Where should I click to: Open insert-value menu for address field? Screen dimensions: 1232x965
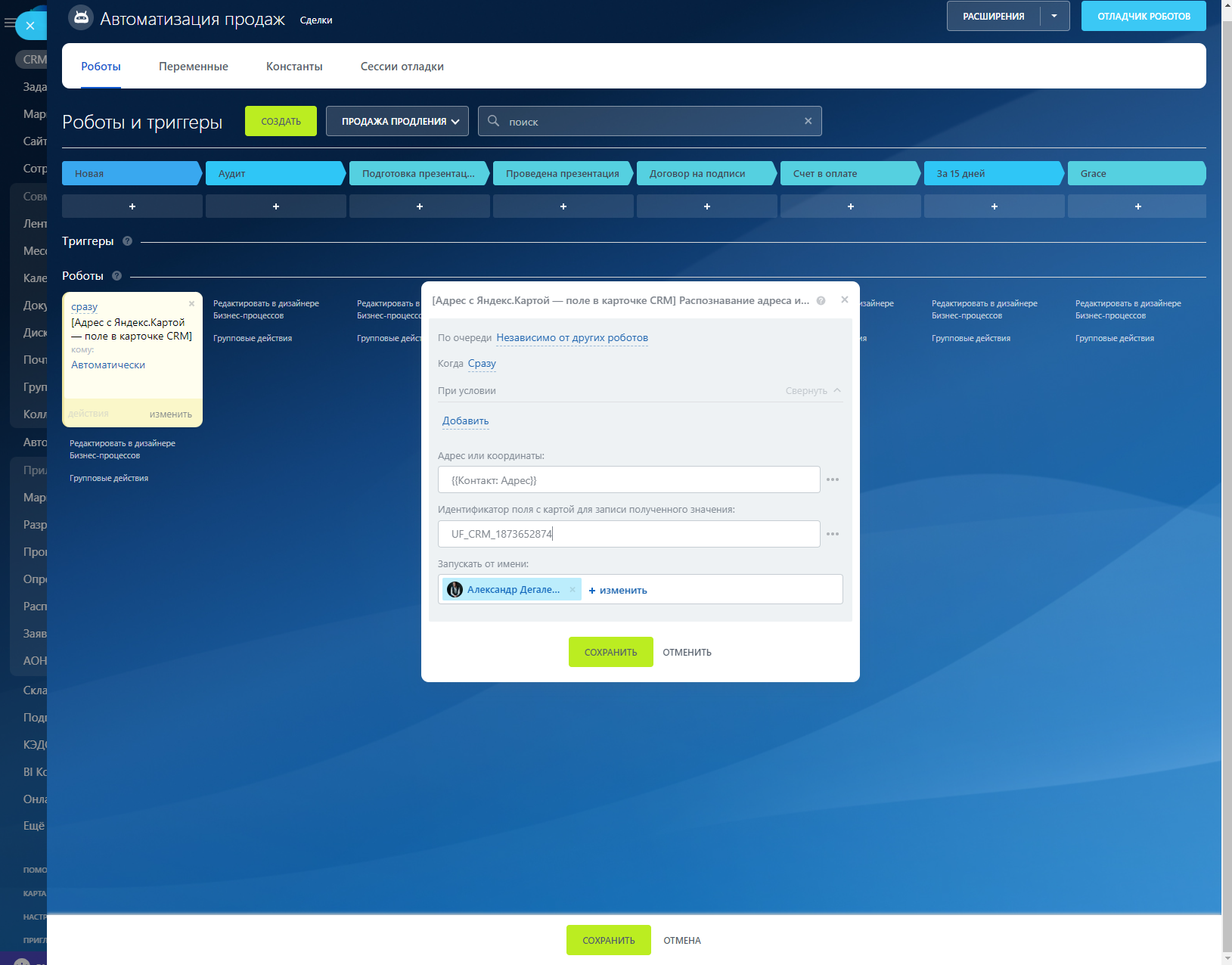833,479
